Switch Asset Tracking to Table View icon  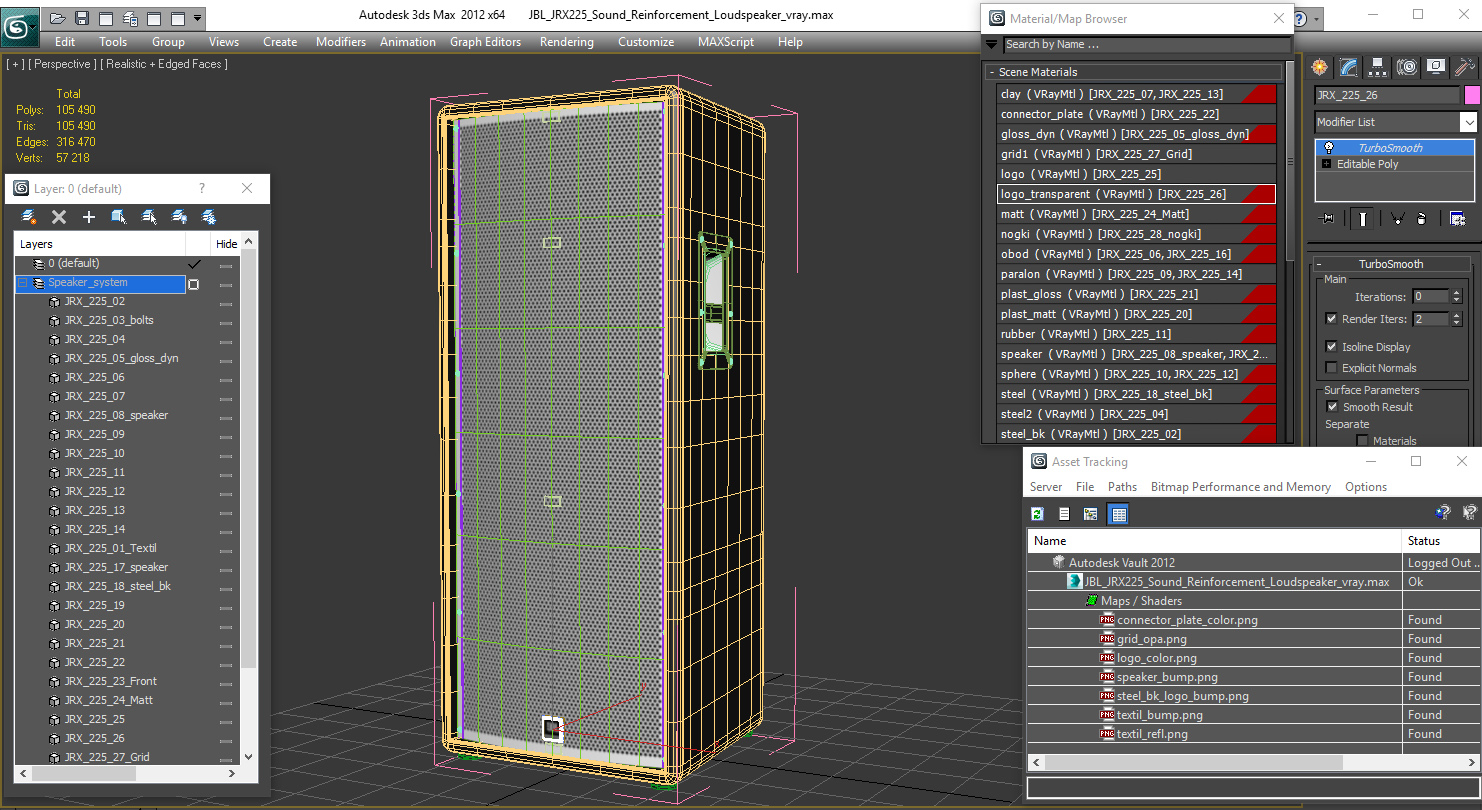pos(1118,514)
